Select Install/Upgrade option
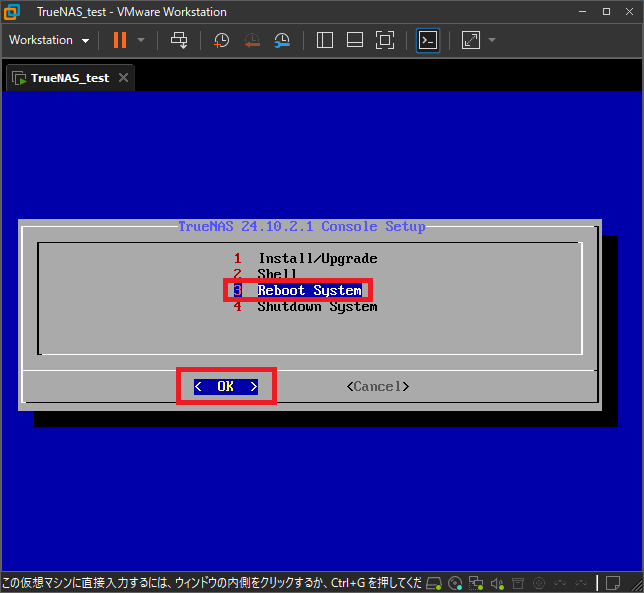 306,258
